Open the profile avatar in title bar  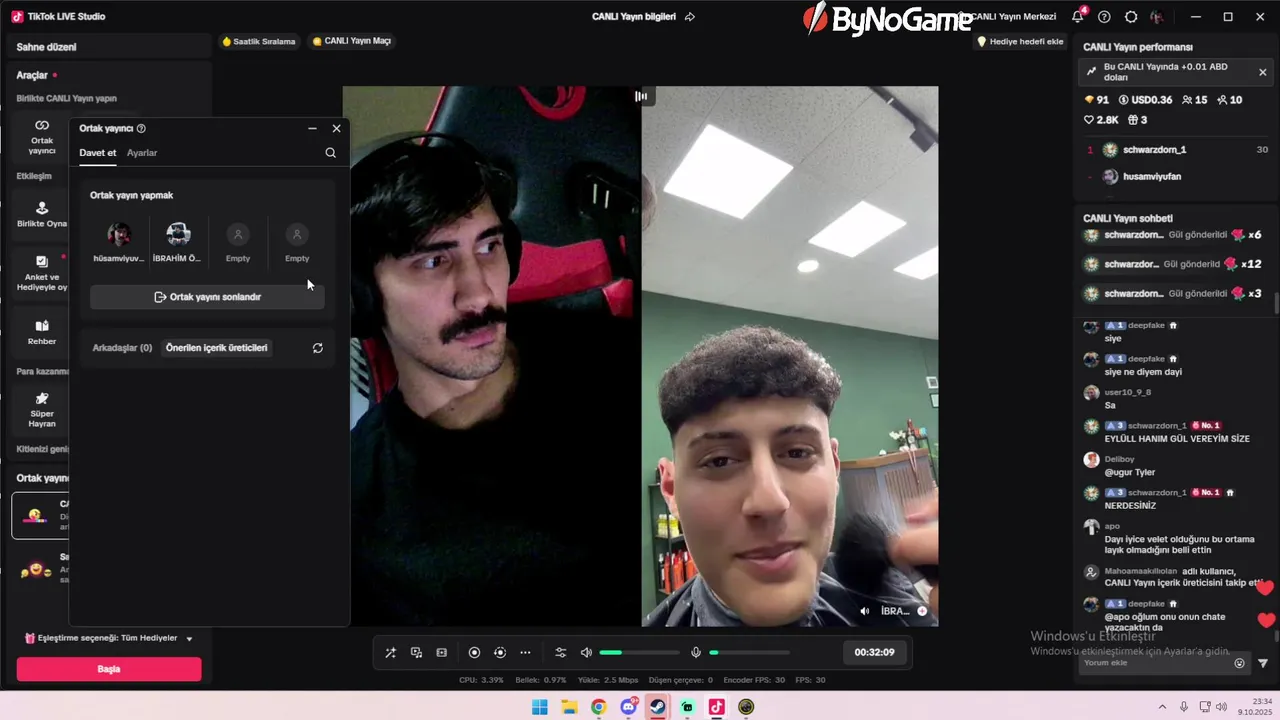(1157, 17)
